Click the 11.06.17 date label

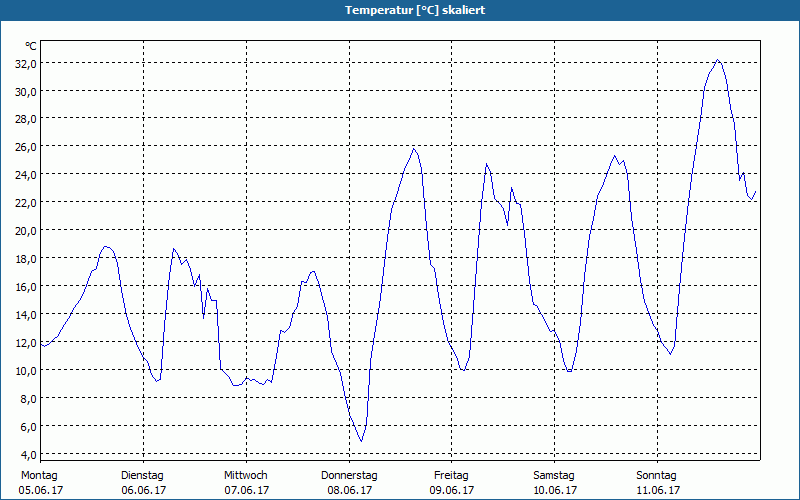658,490
